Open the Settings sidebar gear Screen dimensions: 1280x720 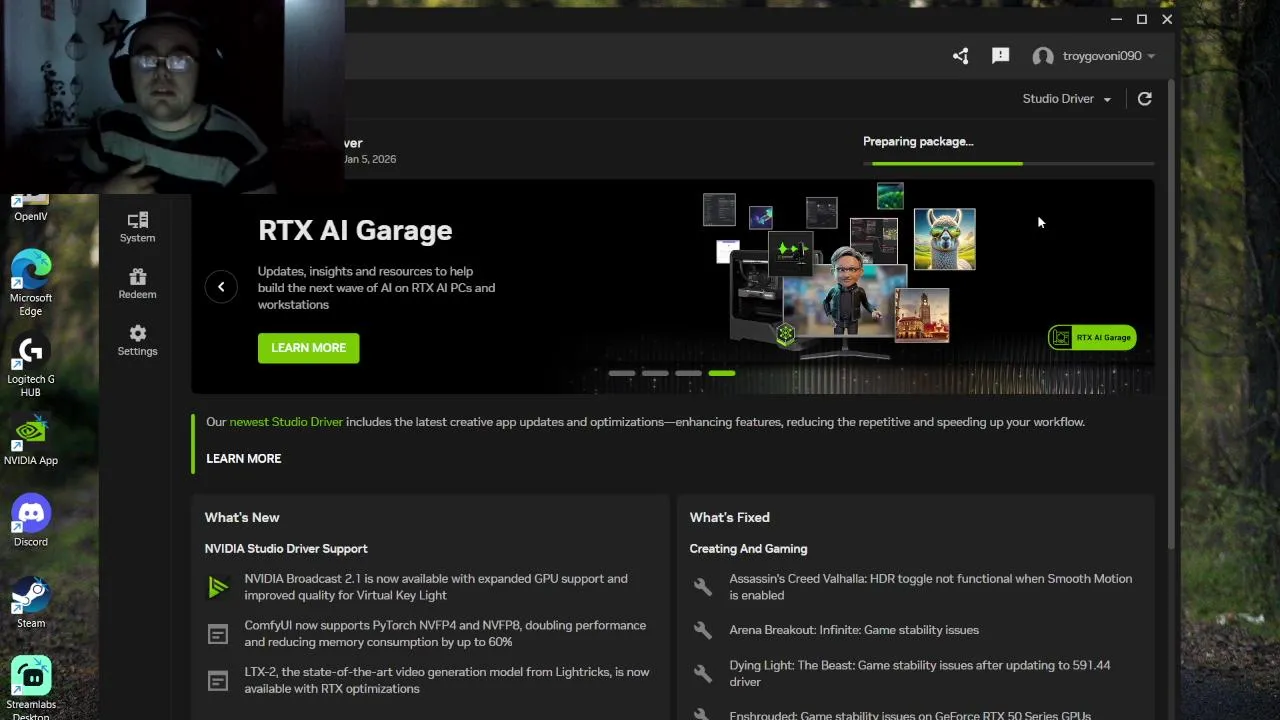click(137, 340)
